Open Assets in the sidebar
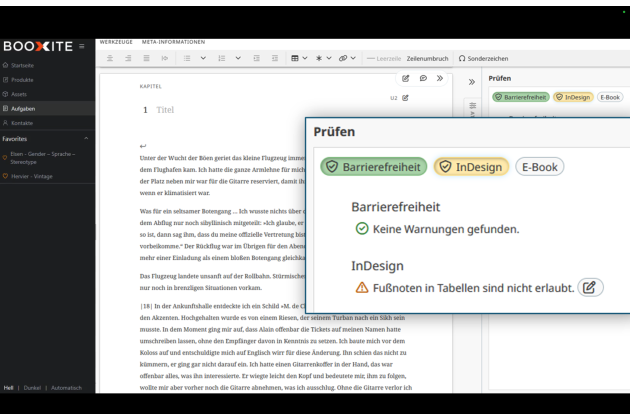The height and width of the screenshot is (420, 630). click(47, 94)
